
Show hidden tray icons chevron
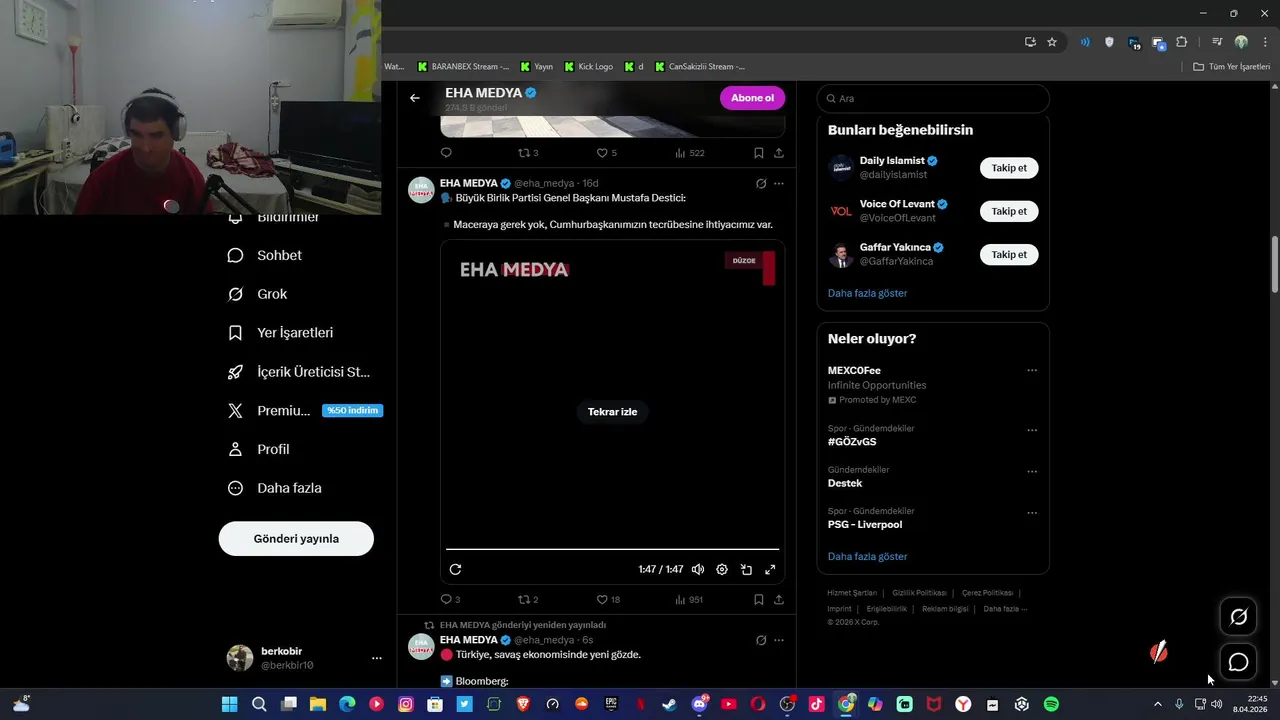(x=1158, y=704)
